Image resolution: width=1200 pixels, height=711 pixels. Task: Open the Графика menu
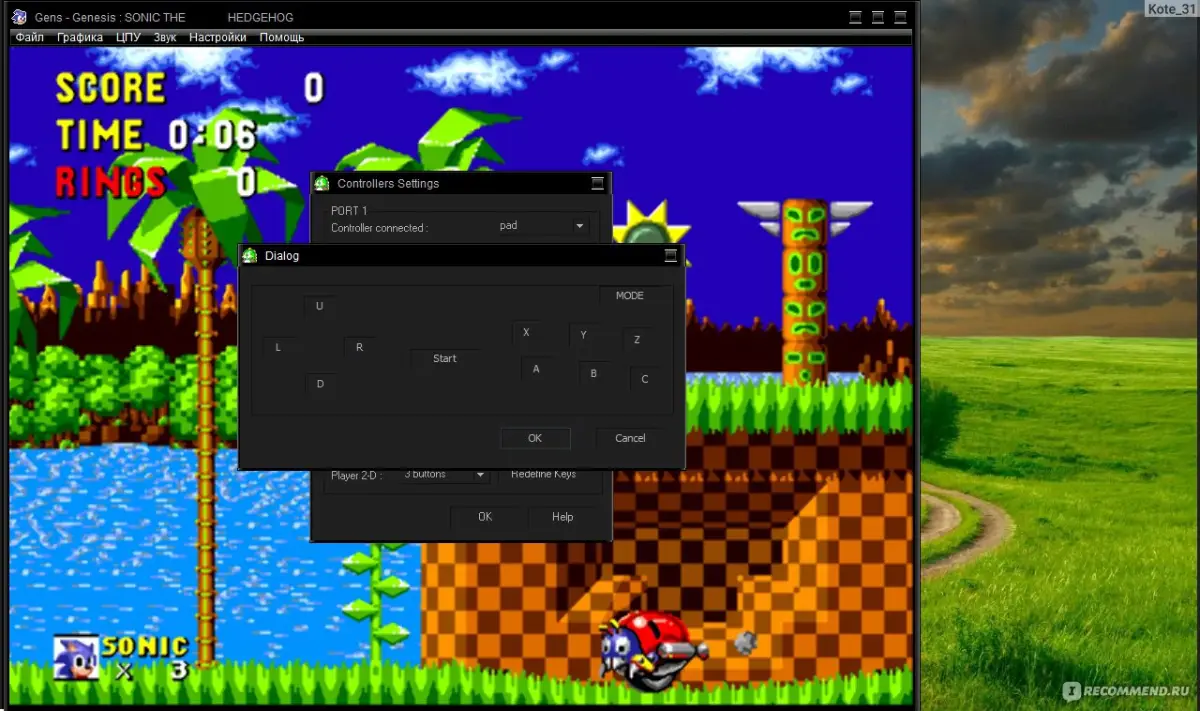[80, 37]
